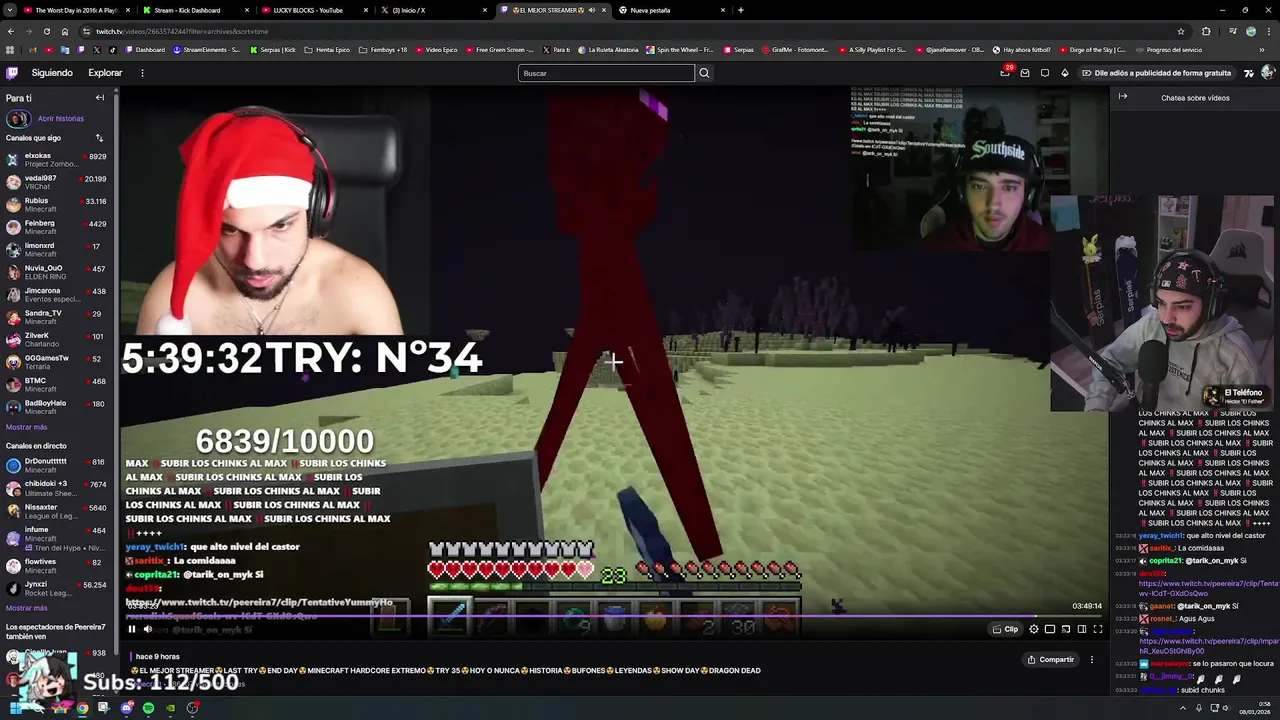This screenshot has height=720, width=1280.
Task: Reload the current page
Action: coord(46,31)
